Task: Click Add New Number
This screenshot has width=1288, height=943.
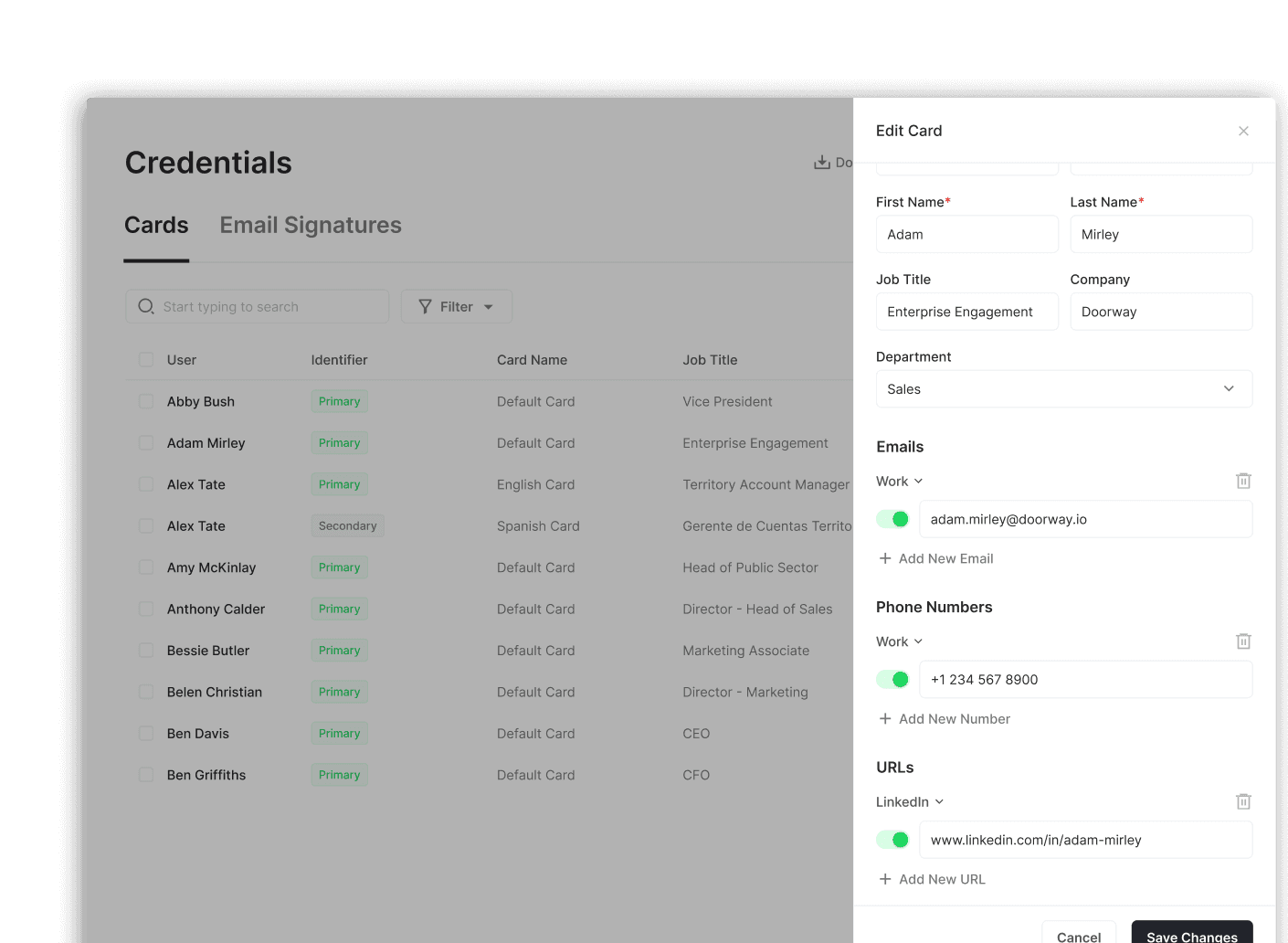Action: pos(945,719)
